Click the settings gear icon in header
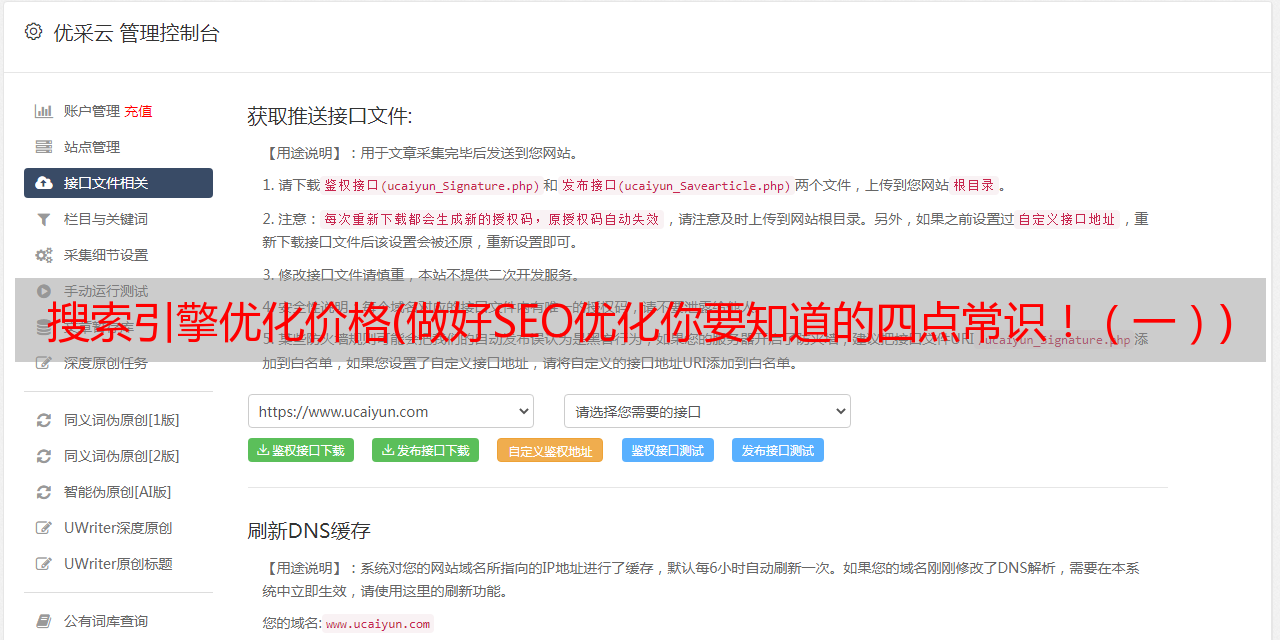 click(33, 32)
